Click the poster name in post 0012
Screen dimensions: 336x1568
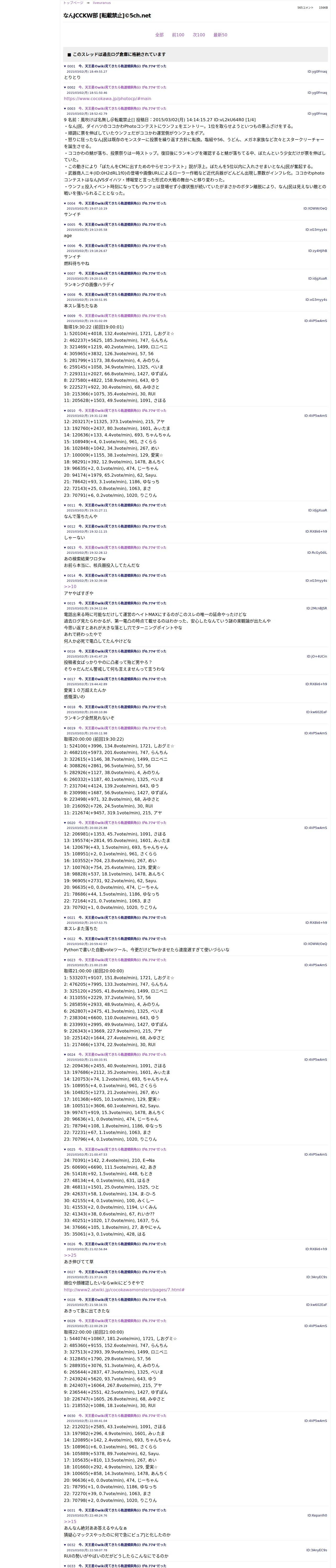(x=122, y=527)
